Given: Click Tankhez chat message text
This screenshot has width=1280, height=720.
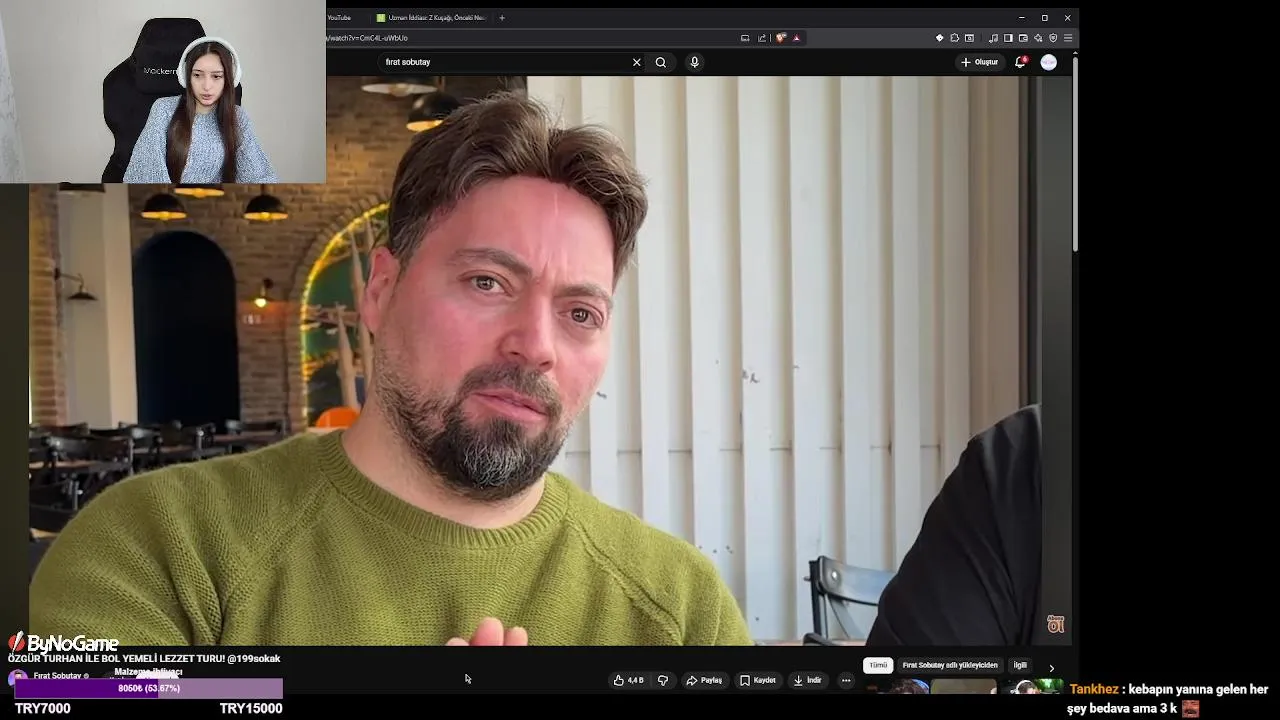Looking at the screenshot, I should point(1168,698).
